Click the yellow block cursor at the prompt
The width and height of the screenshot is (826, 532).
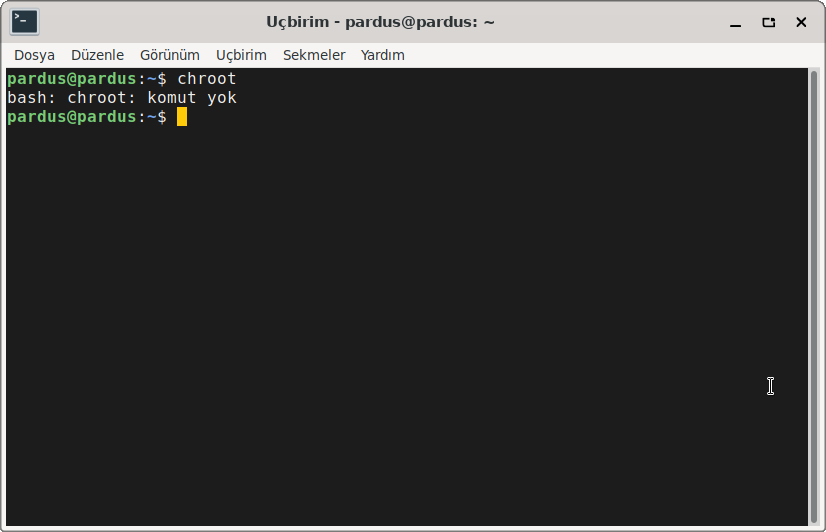pos(182,117)
